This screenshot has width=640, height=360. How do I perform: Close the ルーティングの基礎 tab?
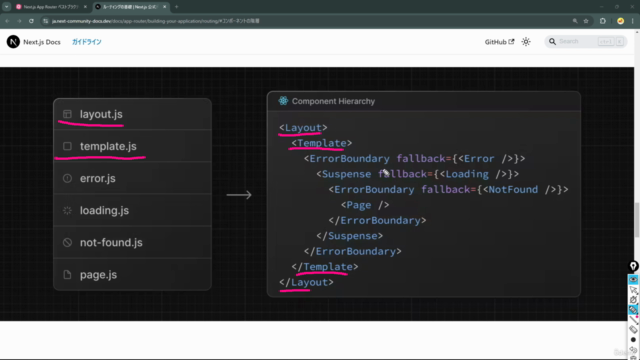point(164,7)
